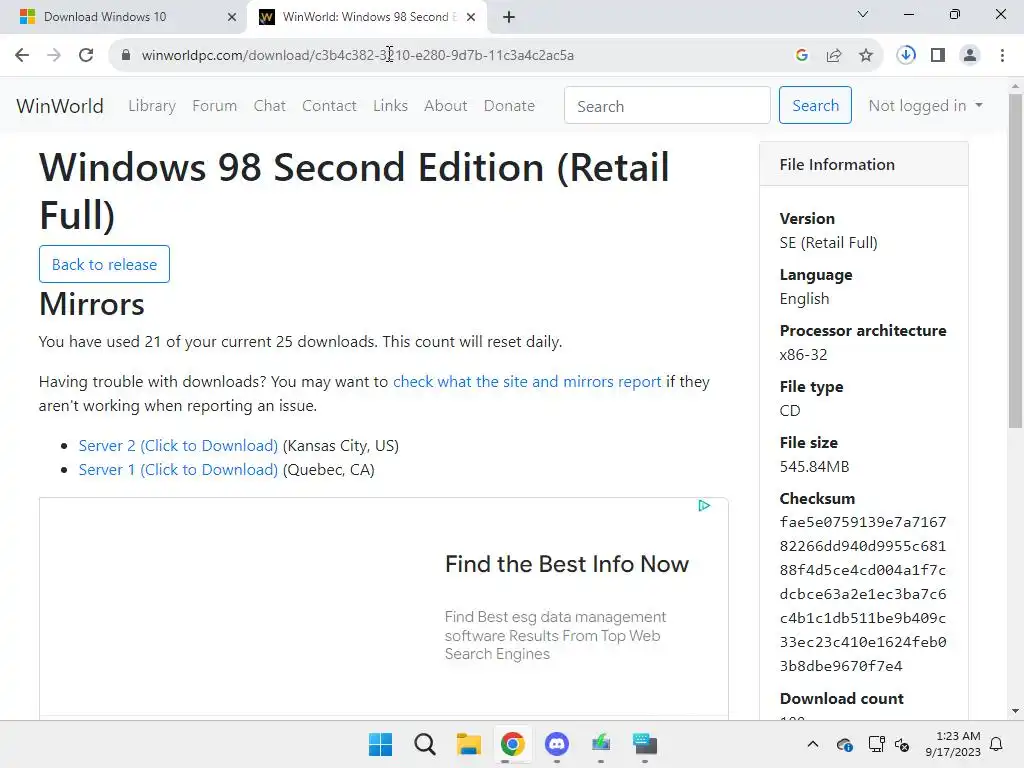1024x768 pixels.
Task: Click the Language value English
Action: pos(805,298)
